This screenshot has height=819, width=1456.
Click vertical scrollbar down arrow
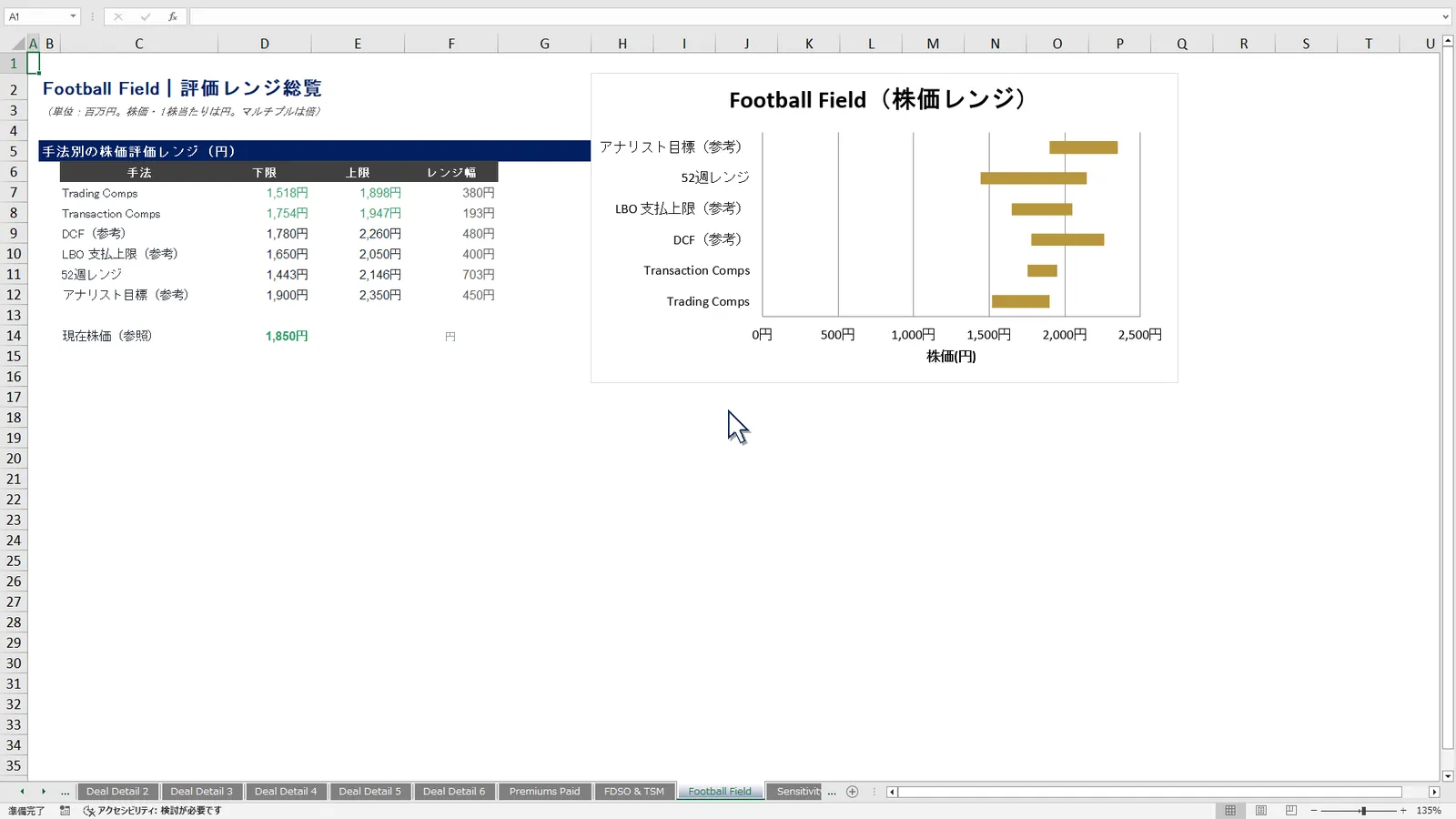coord(1448,776)
